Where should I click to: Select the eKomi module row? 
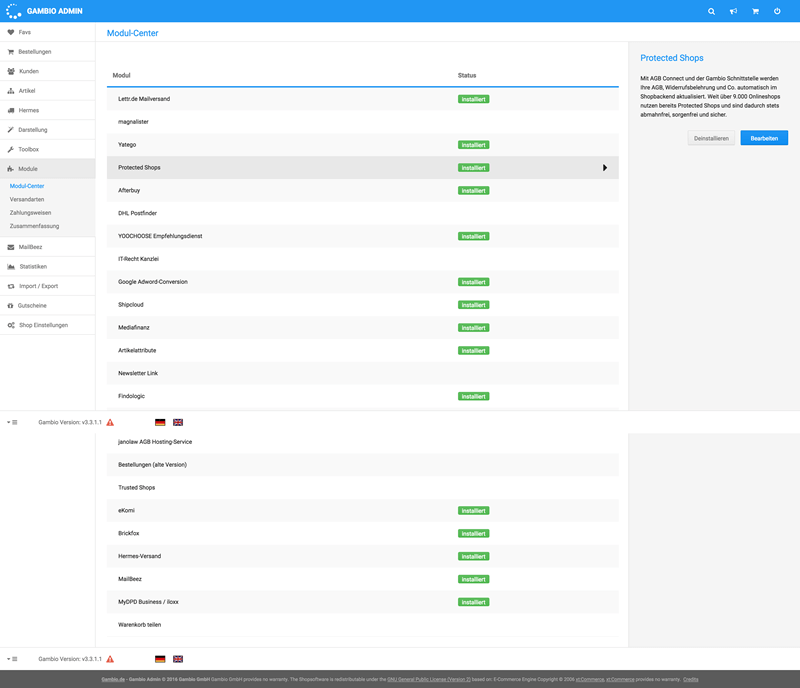click(363, 510)
